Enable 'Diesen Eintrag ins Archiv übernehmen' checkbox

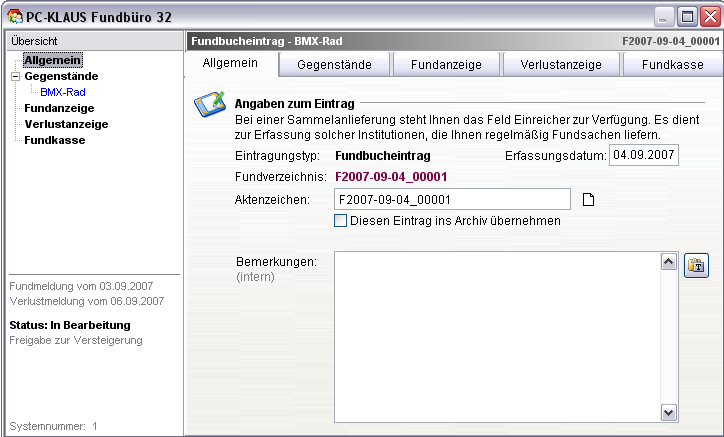click(341, 221)
